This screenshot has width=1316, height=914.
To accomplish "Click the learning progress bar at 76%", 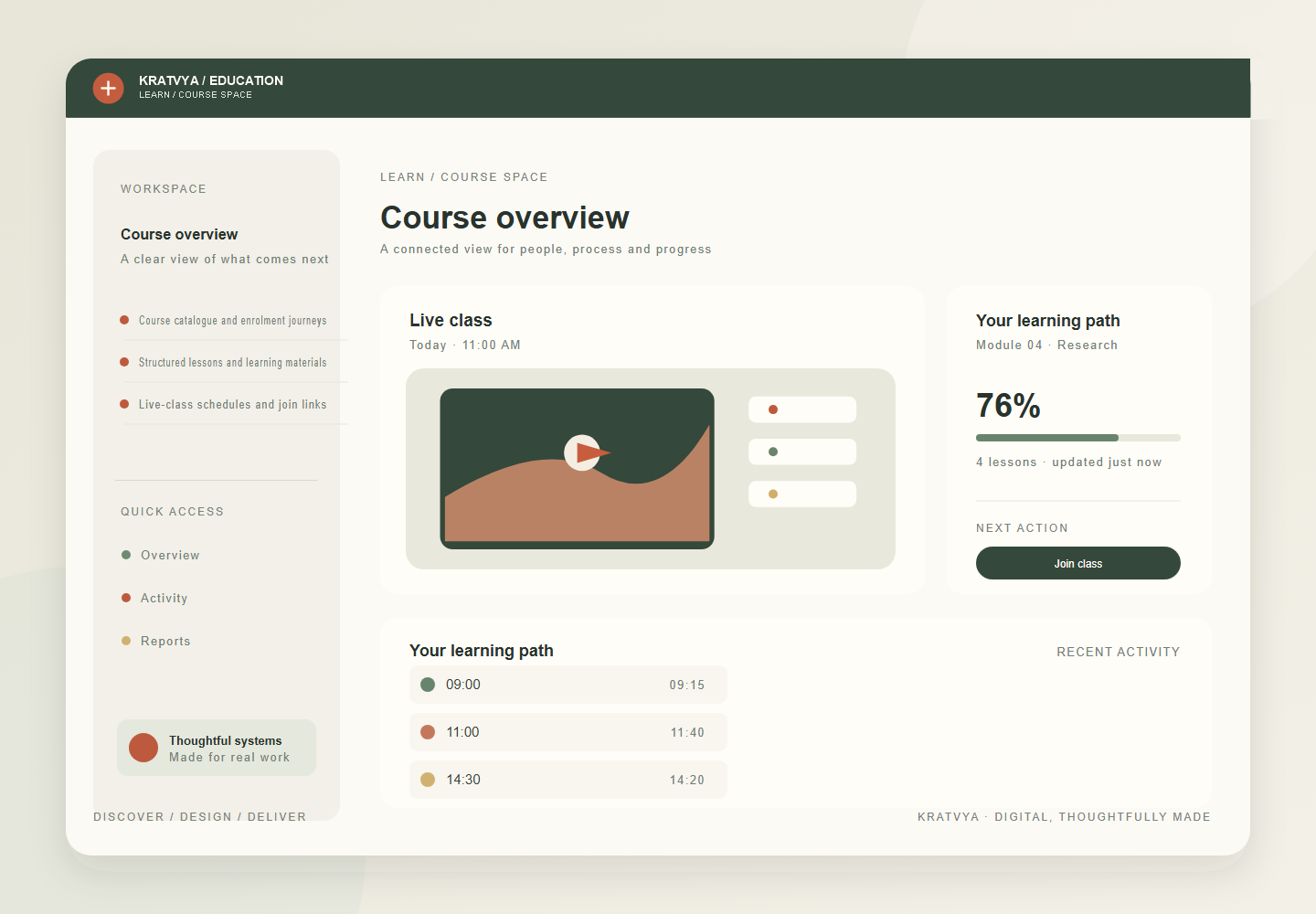I will 1077,438.
